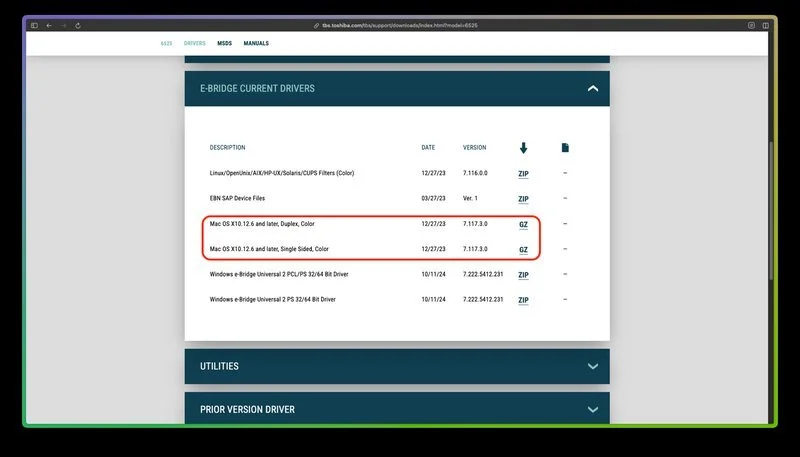The width and height of the screenshot is (800, 457).
Task: Click the DATE column header
Action: 428,147
